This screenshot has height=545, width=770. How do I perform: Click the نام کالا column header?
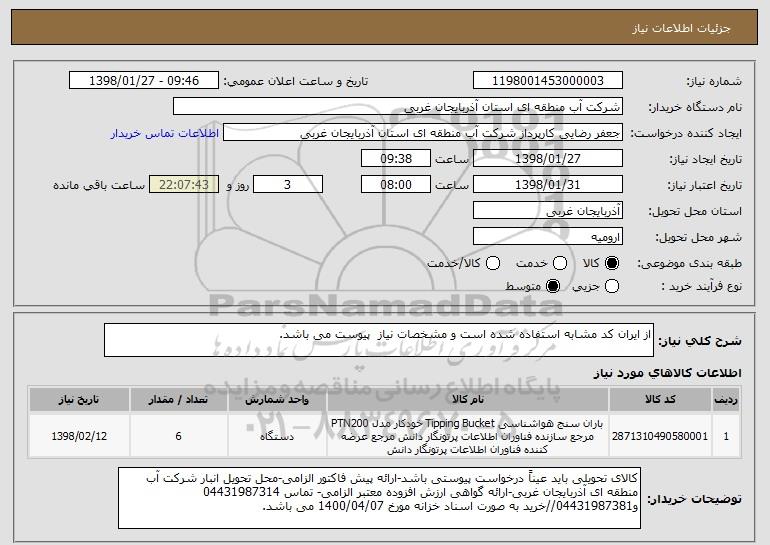[468, 400]
